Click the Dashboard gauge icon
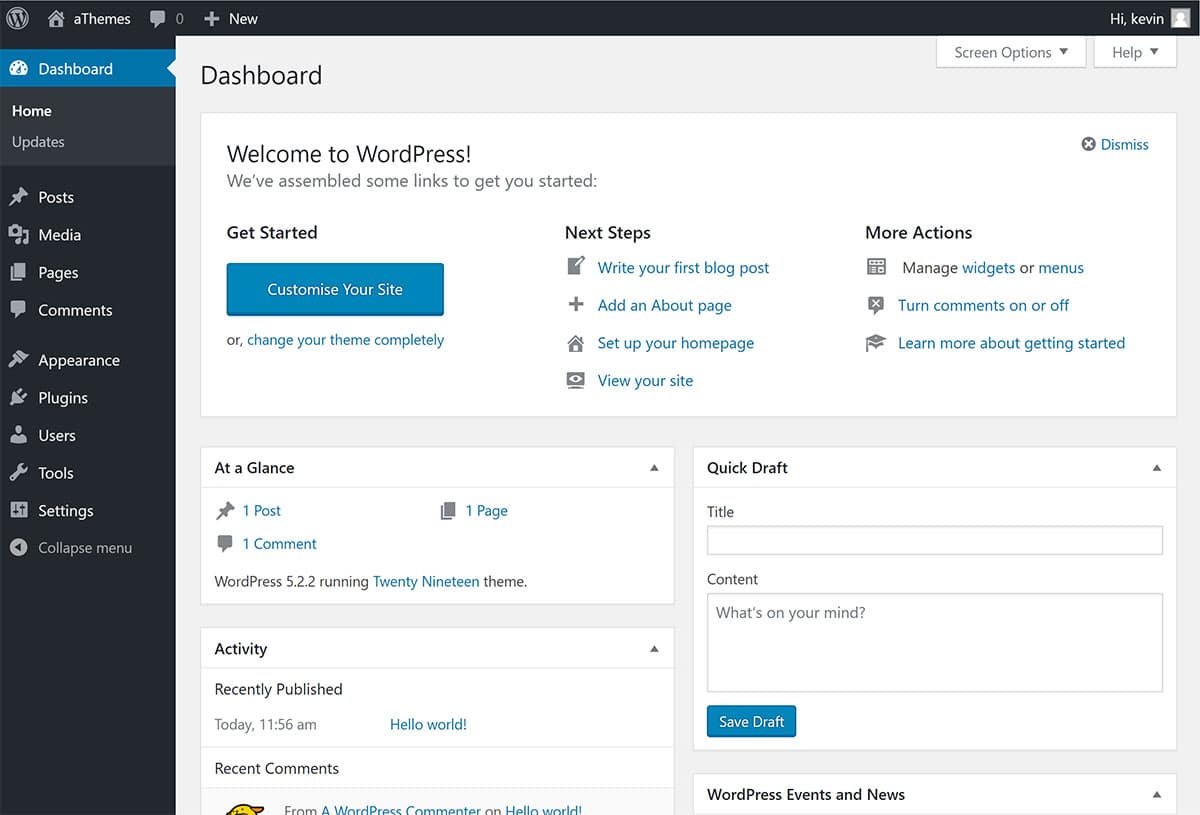1200x815 pixels. point(18,69)
